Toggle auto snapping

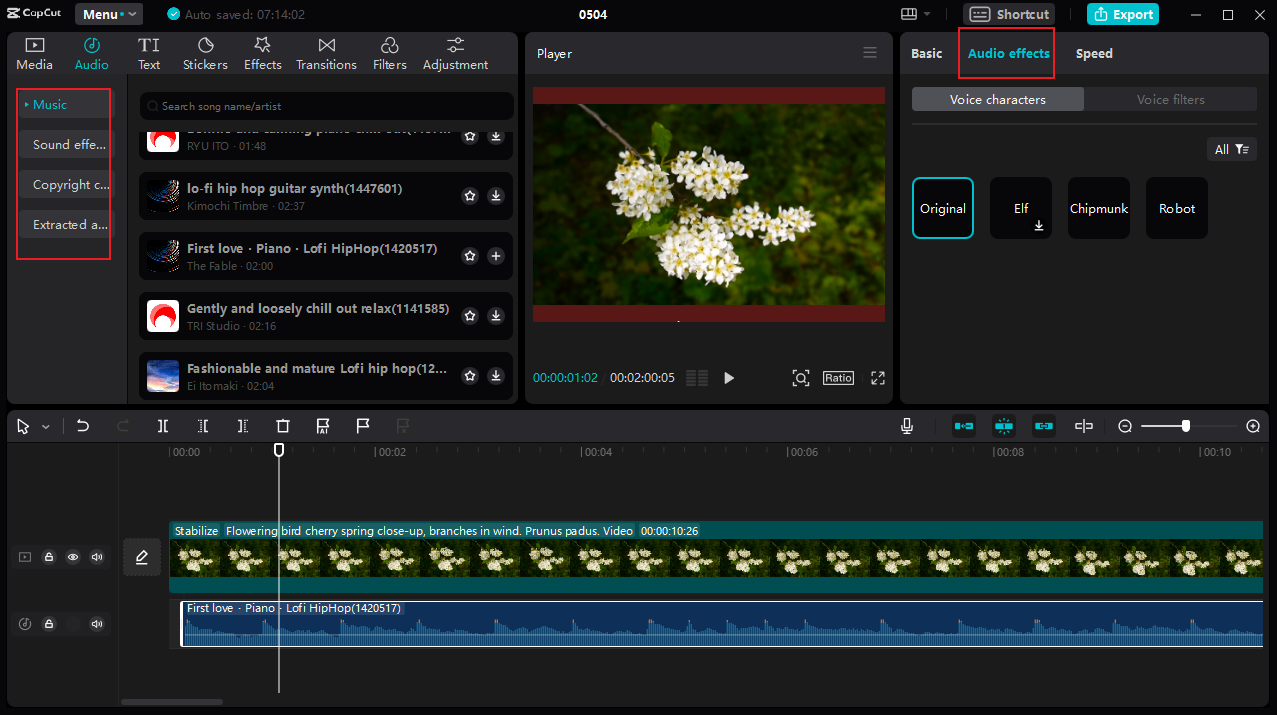1004,426
